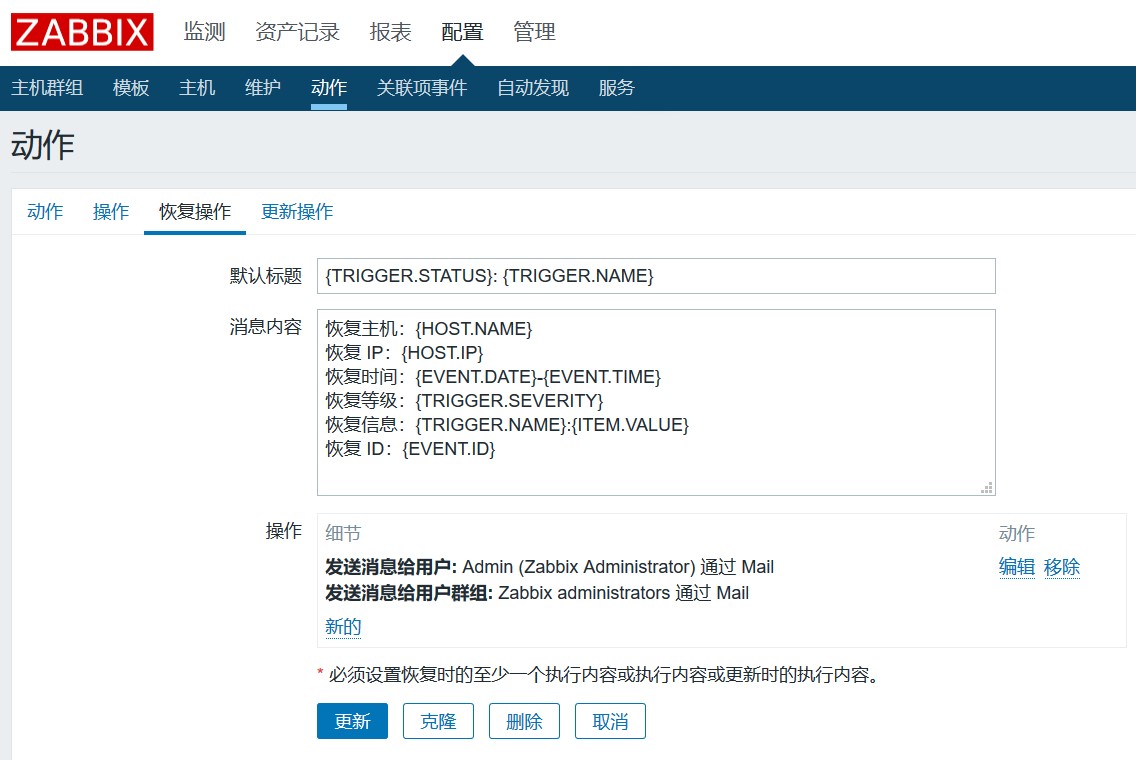1136x760 pixels.
Task: Grab the message textarea resize handle
Action: [x=987, y=488]
